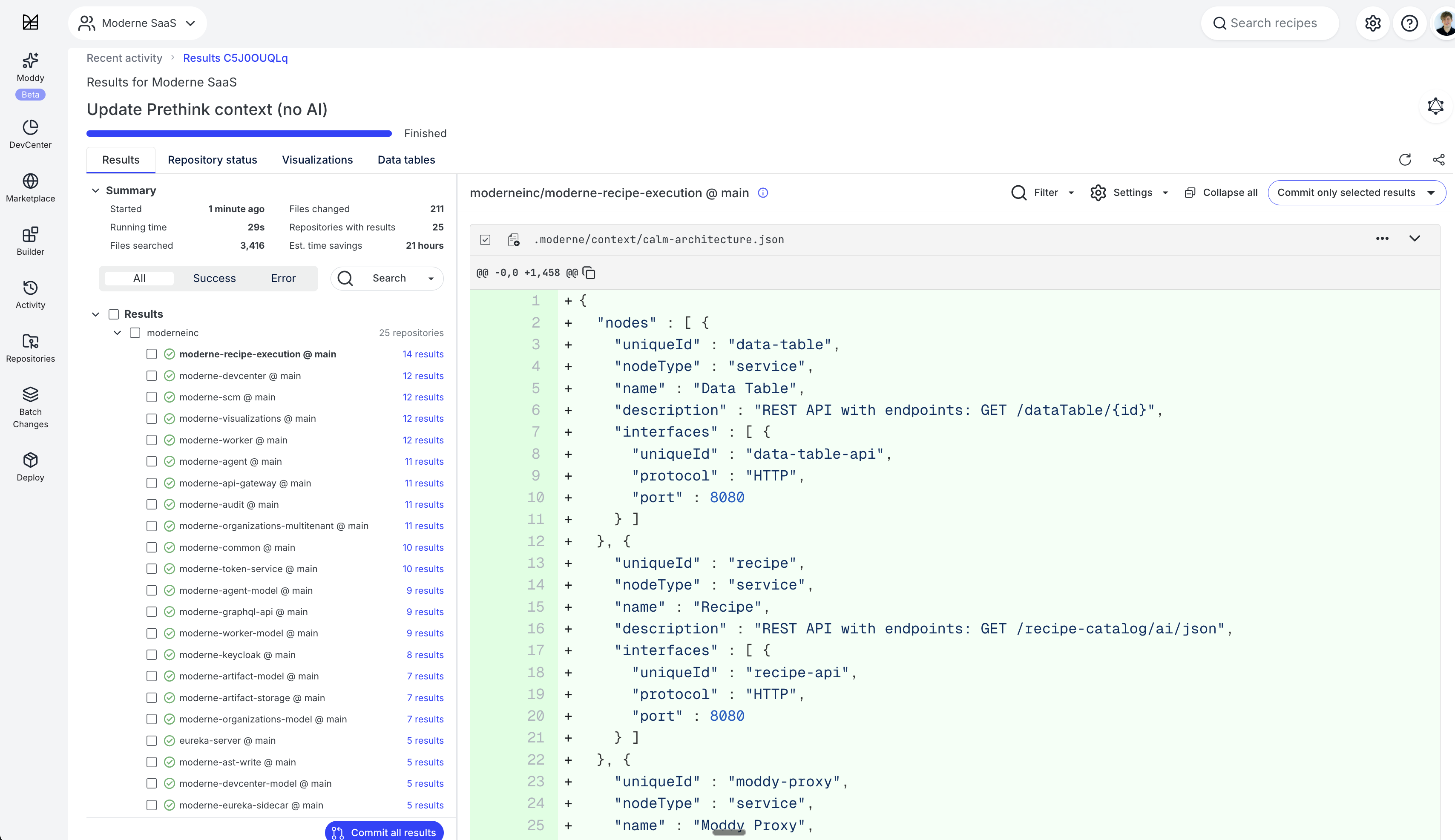Switch to the Data tables tab
Viewport: 1455px width, 840px height.
pos(406,160)
